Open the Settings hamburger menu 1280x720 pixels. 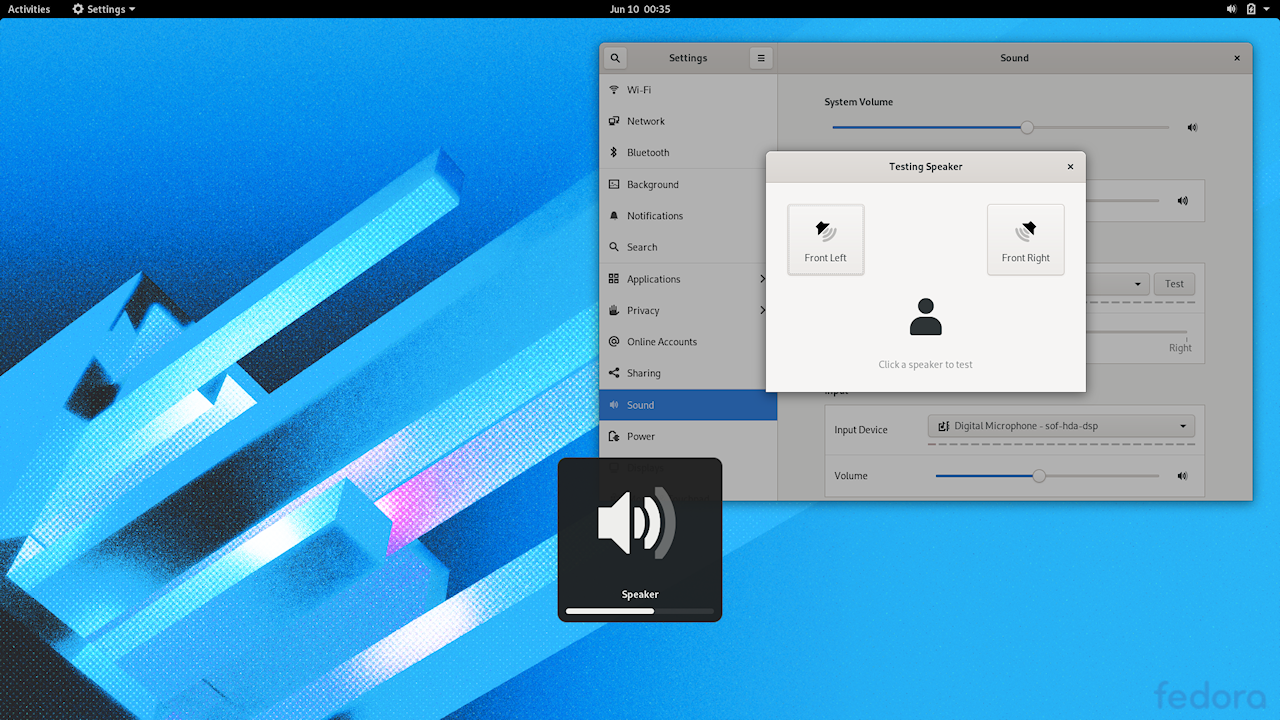pyautogui.click(x=761, y=58)
